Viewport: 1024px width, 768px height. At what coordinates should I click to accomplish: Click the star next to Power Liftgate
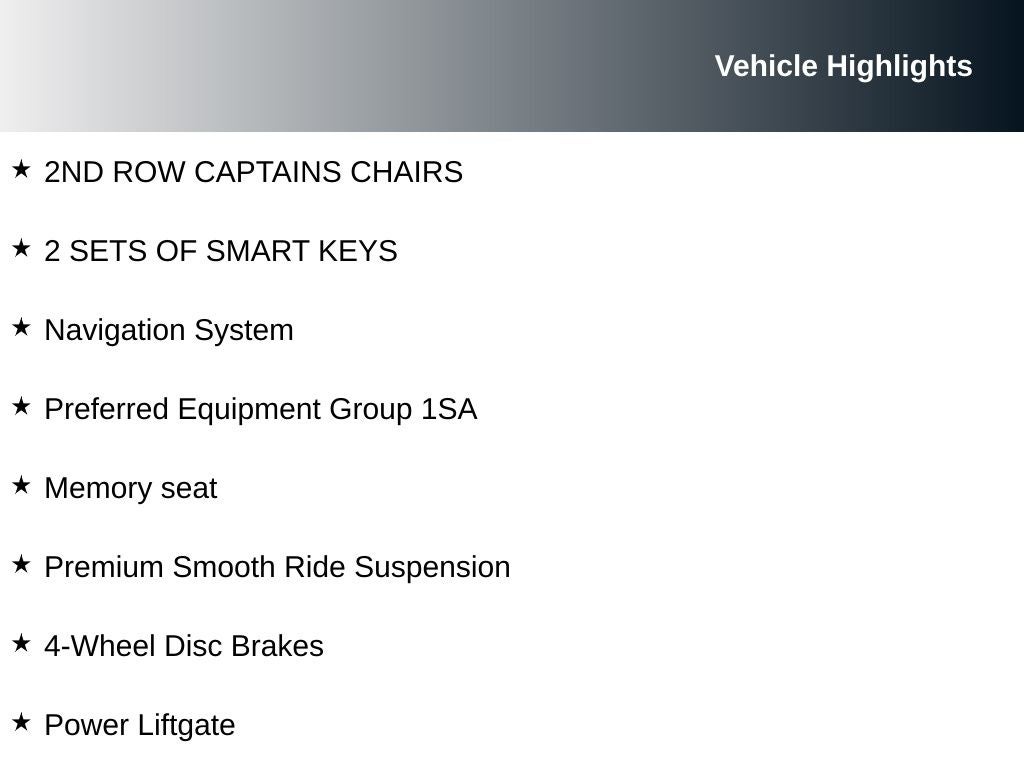21,722
